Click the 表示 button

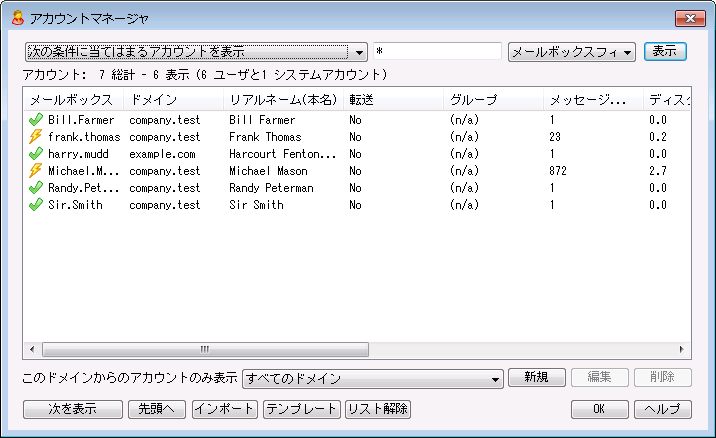665,51
